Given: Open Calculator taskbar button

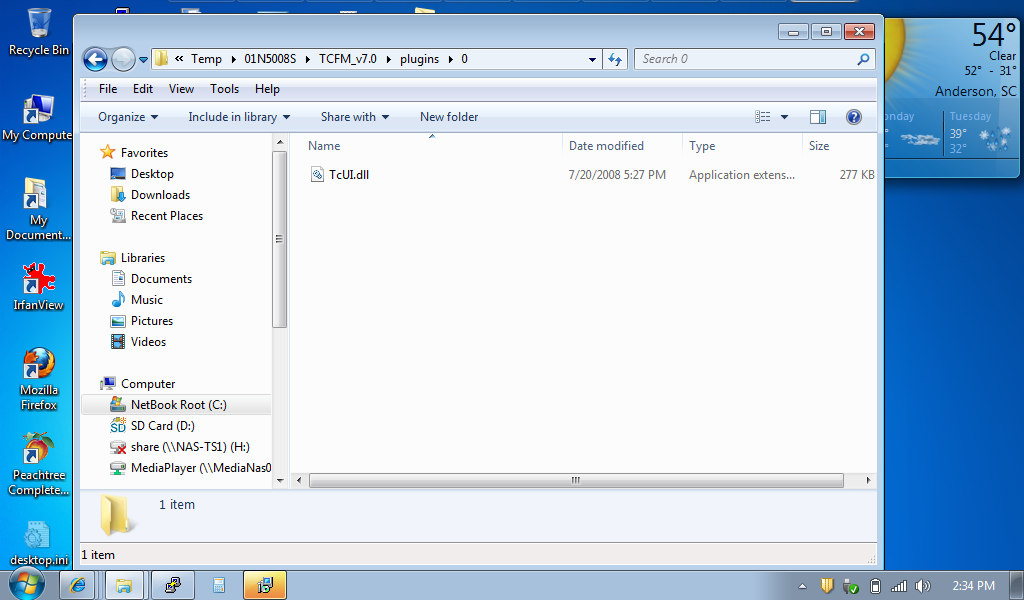Looking at the screenshot, I should coord(219,586).
